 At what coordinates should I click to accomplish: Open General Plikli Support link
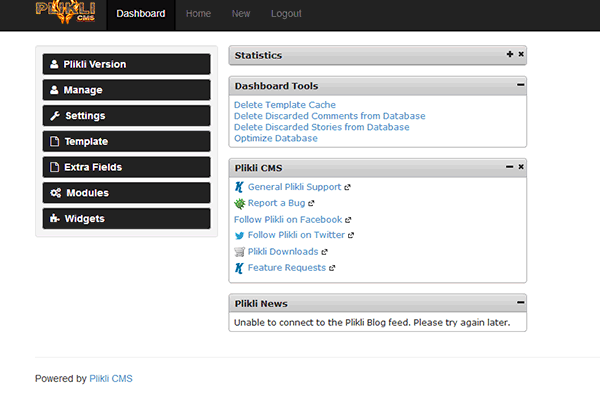(294, 187)
